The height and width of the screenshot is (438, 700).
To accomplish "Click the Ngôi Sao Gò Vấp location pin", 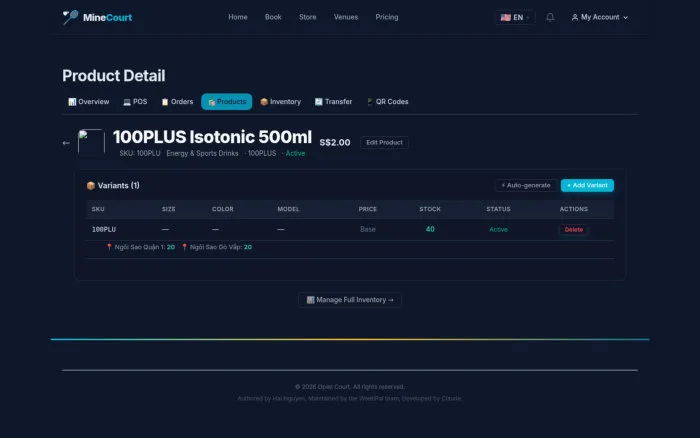I will (184, 247).
